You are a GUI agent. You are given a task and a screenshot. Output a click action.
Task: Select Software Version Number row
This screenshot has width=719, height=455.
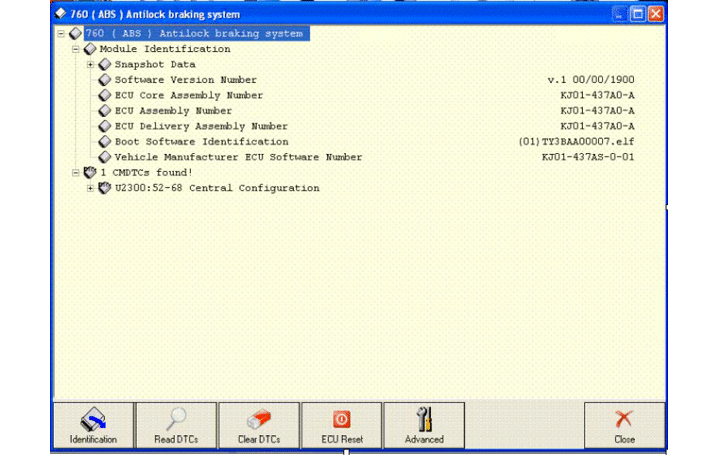tap(185, 80)
